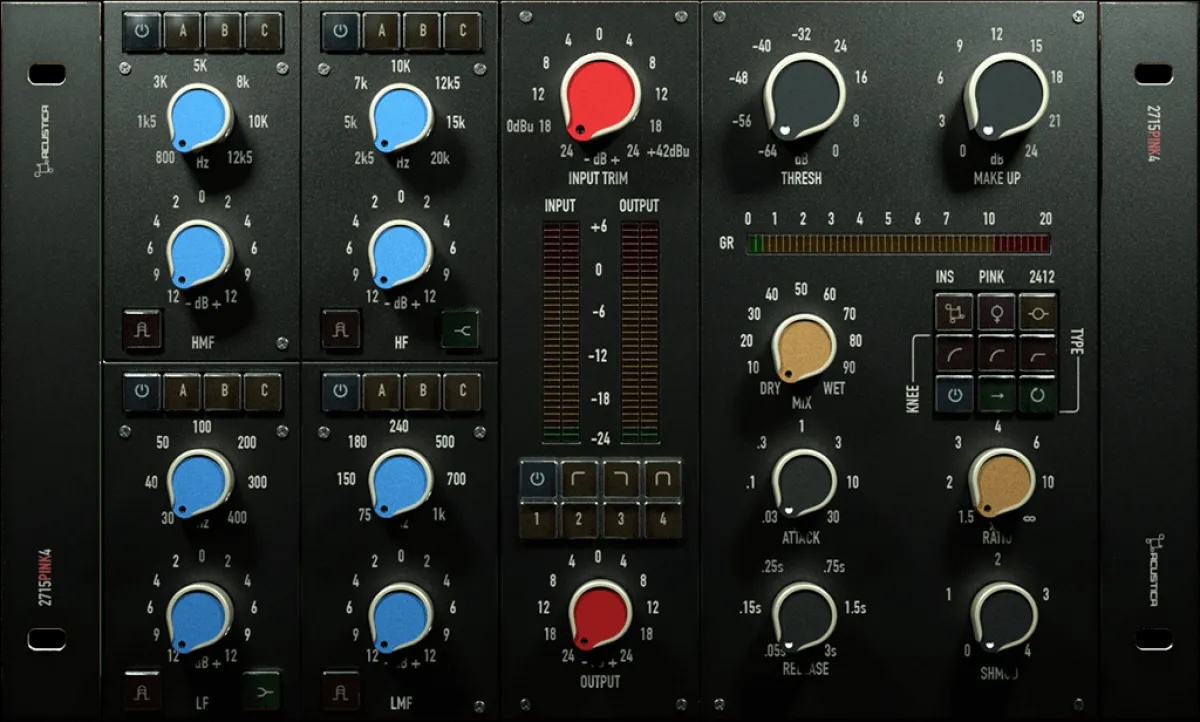1200x722 pixels.
Task: Select the high-pass filter shape button
Action: (x=579, y=479)
